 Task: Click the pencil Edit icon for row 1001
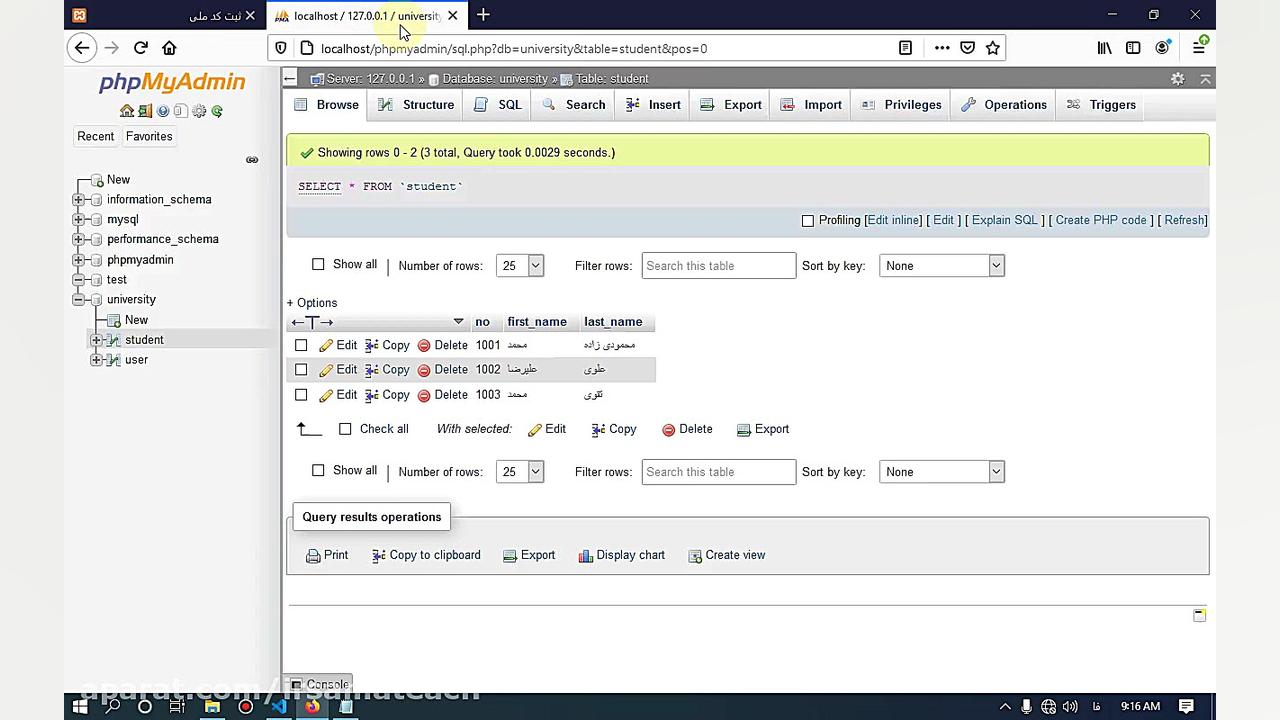(326, 345)
